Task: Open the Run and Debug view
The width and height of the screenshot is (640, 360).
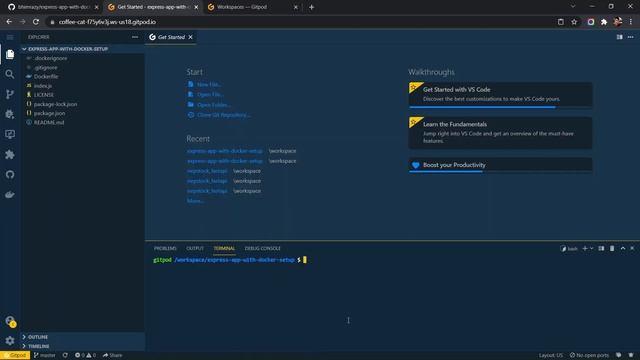Action: tap(10, 114)
